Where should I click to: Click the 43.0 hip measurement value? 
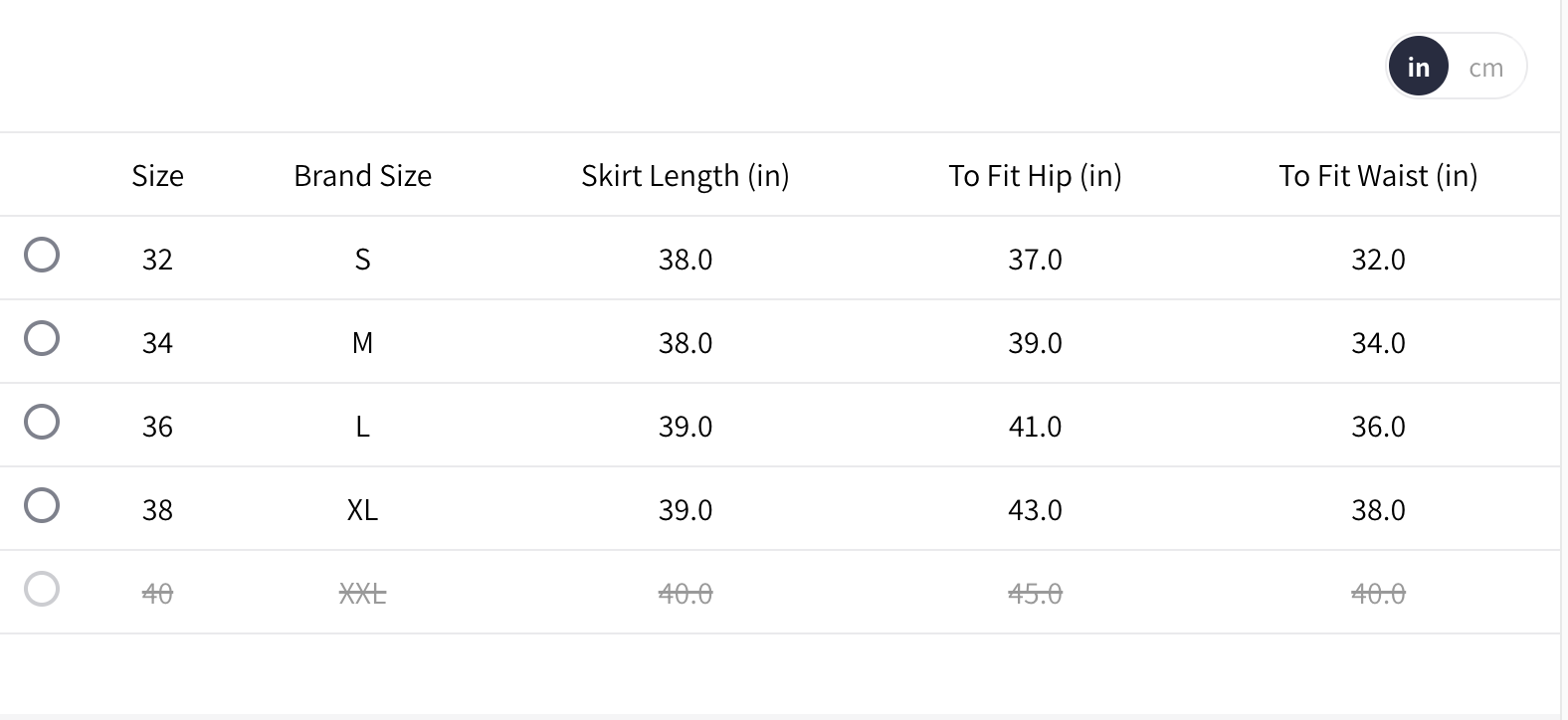(1035, 510)
